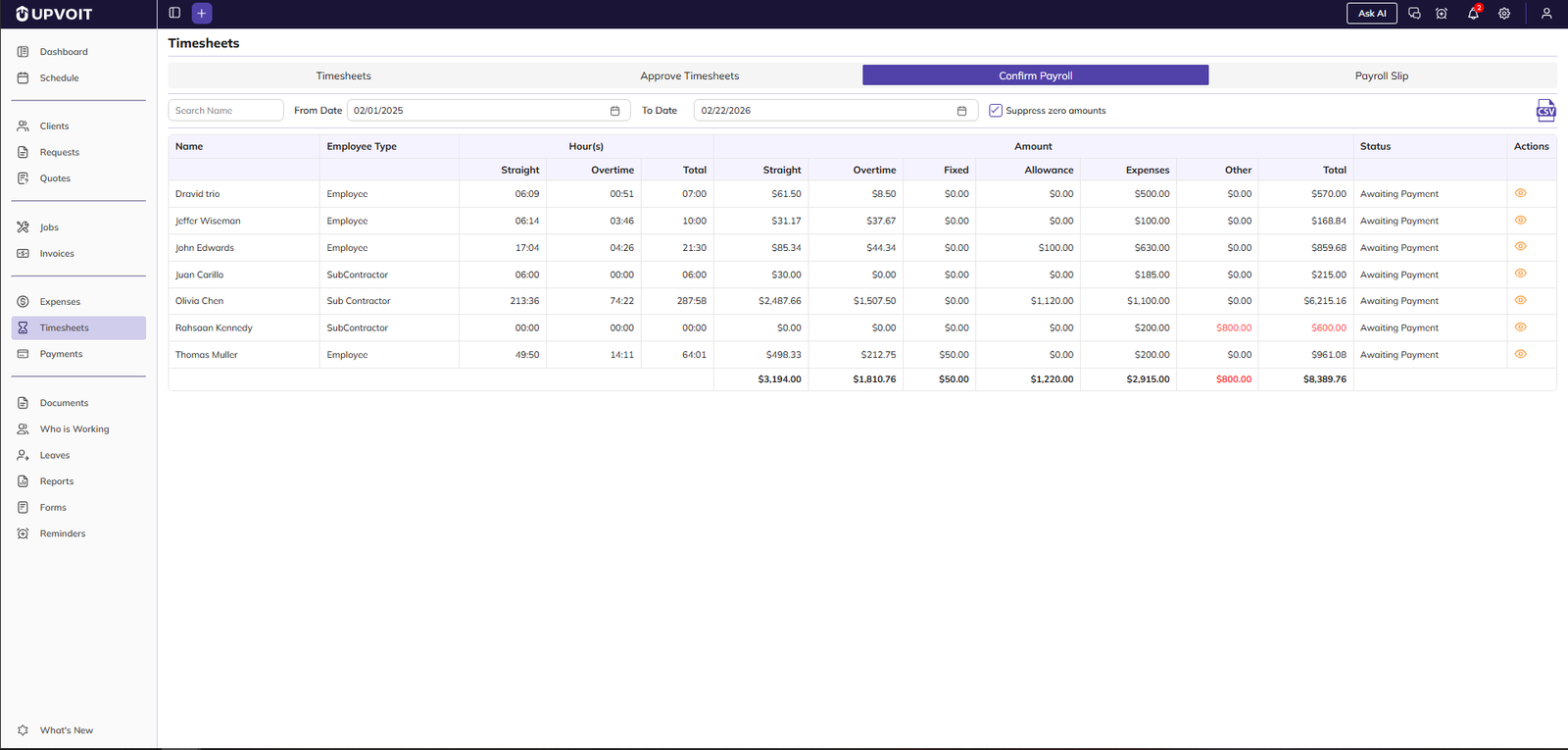The image size is (1568, 750).
Task: Switch to Payroll Slip tab
Action: pos(1382,75)
